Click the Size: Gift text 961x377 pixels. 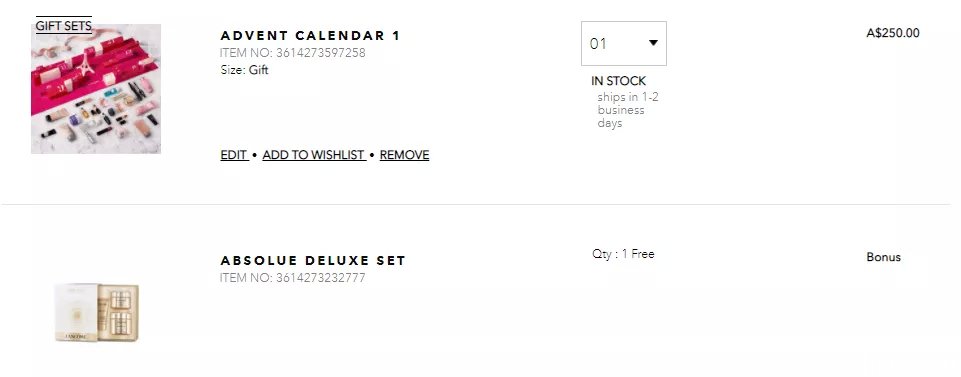[x=245, y=70]
